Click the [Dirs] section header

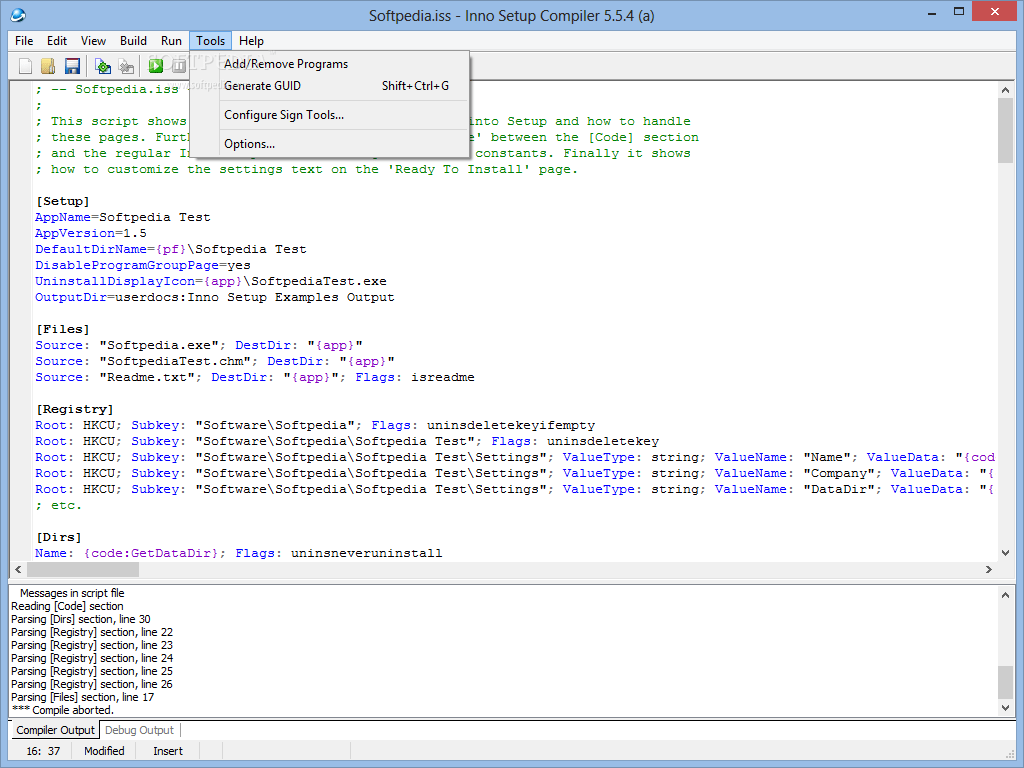pyautogui.click(x=59, y=537)
